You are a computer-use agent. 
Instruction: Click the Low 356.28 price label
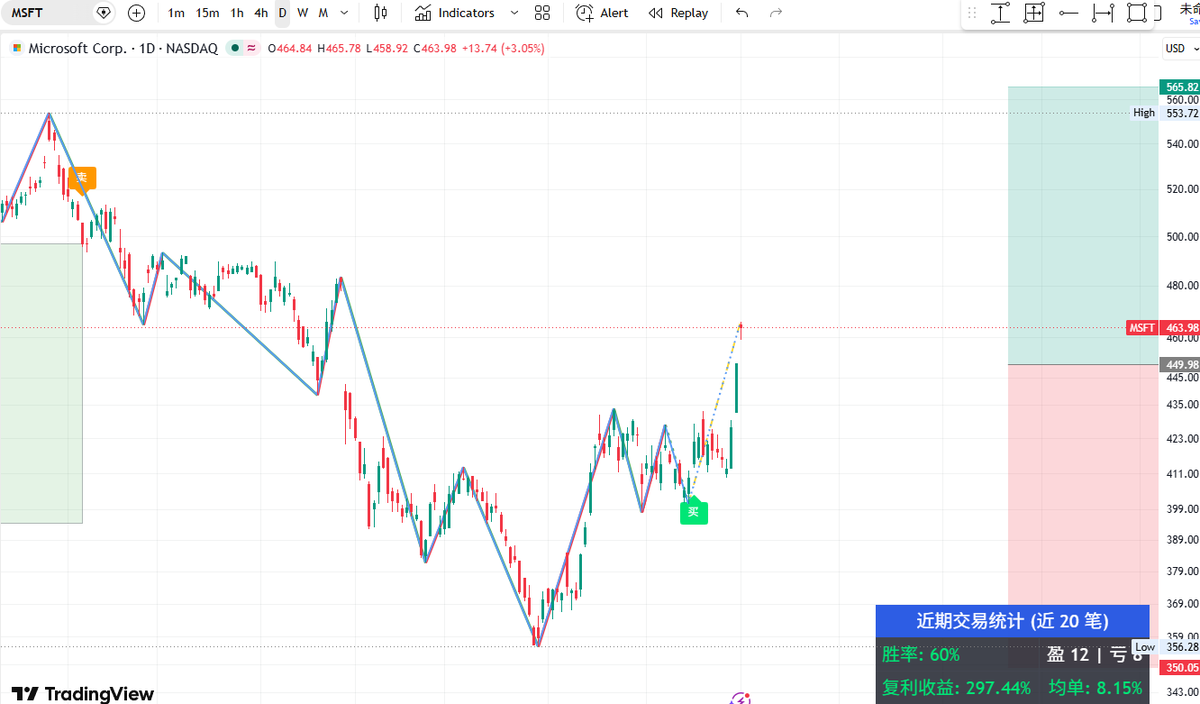pos(1165,647)
